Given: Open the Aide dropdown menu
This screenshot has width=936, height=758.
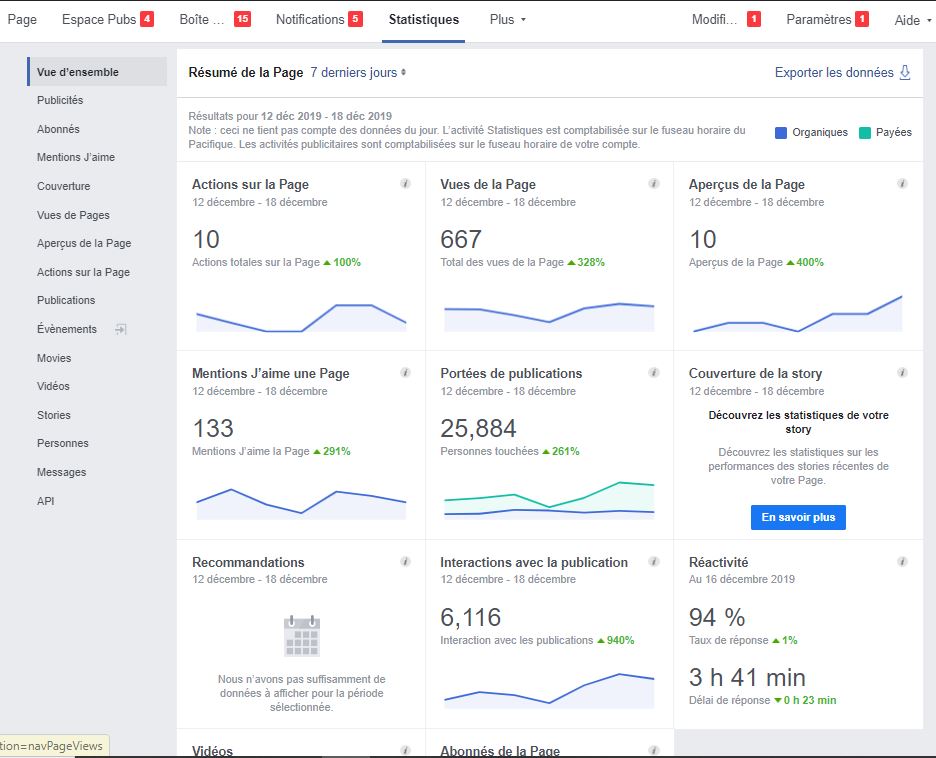Looking at the screenshot, I should click(x=913, y=20).
